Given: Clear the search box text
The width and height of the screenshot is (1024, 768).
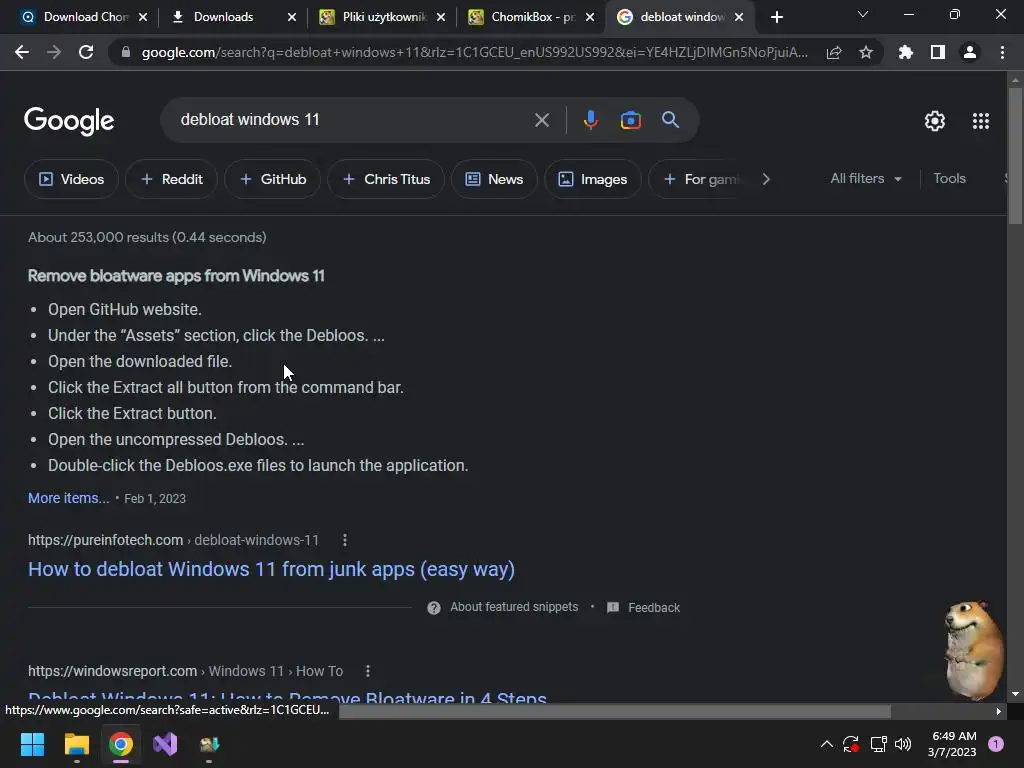Looking at the screenshot, I should [x=541, y=120].
